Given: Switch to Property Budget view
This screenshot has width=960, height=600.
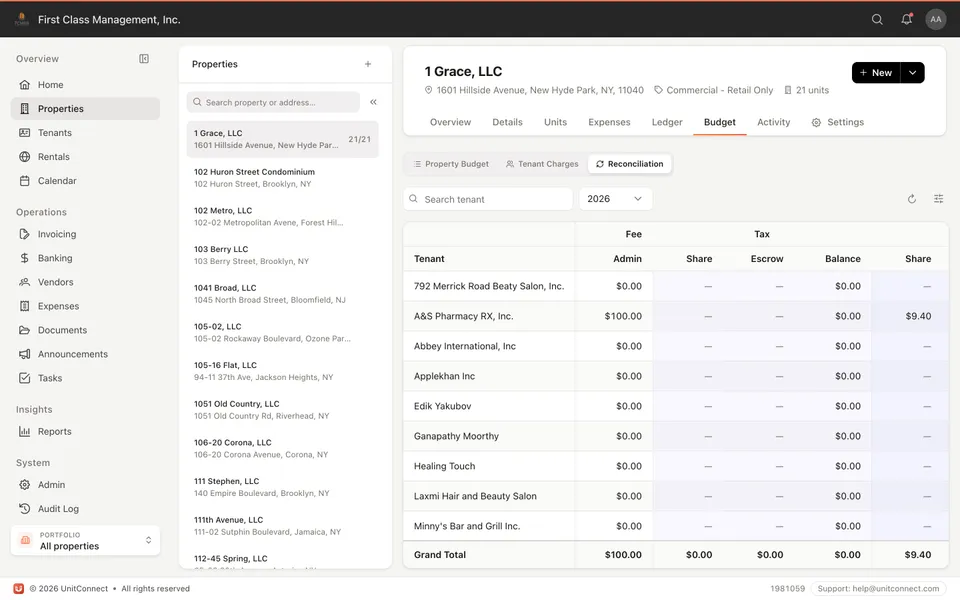Looking at the screenshot, I should 451,164.
